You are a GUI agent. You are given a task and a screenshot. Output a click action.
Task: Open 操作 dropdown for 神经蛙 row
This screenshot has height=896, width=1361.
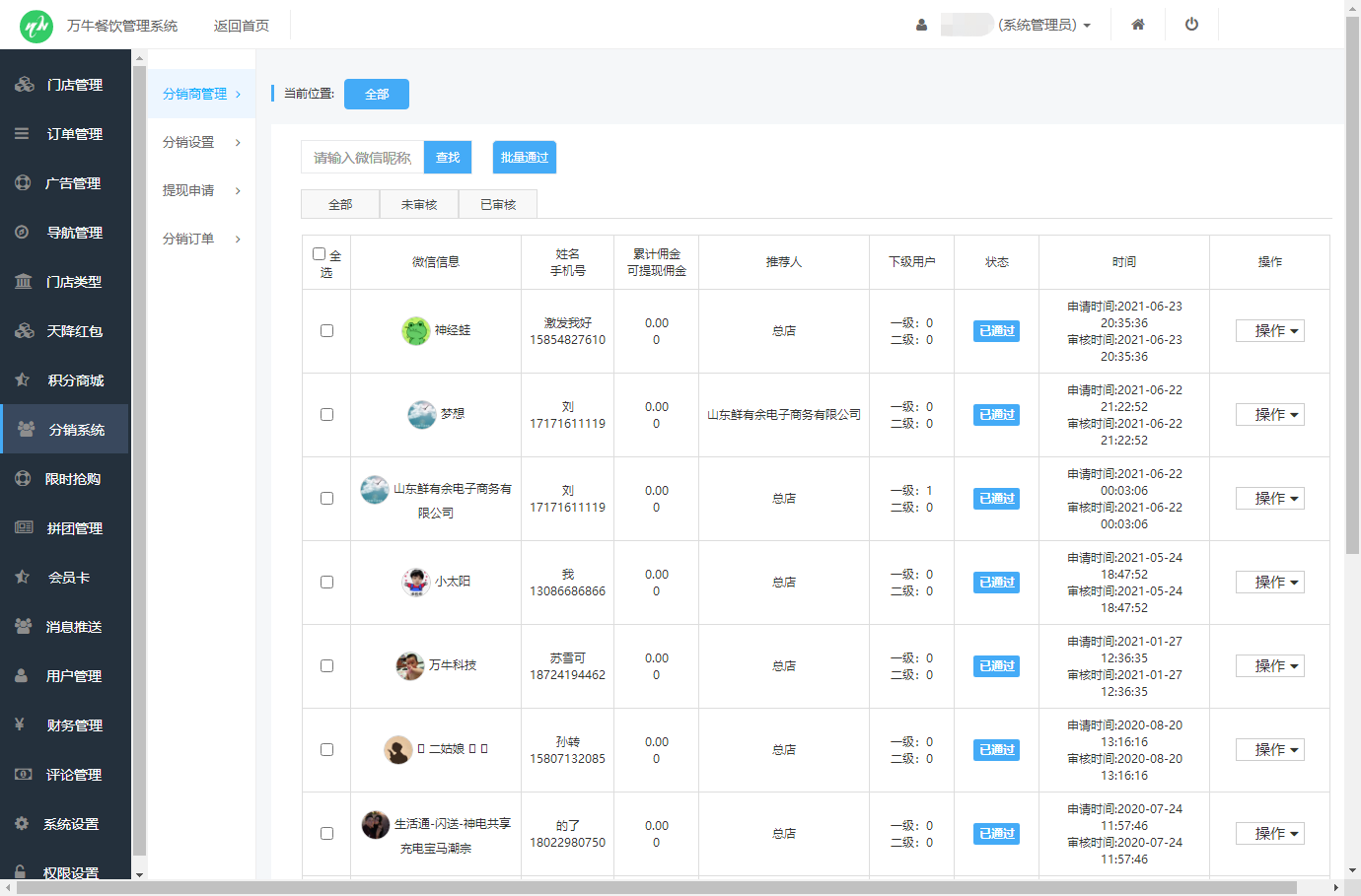coord(1269,331)
